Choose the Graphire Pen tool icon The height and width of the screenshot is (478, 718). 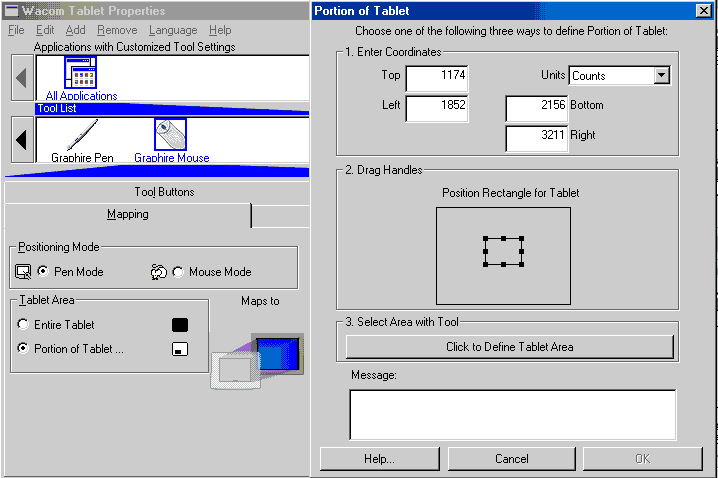click(x=82, y=135)
